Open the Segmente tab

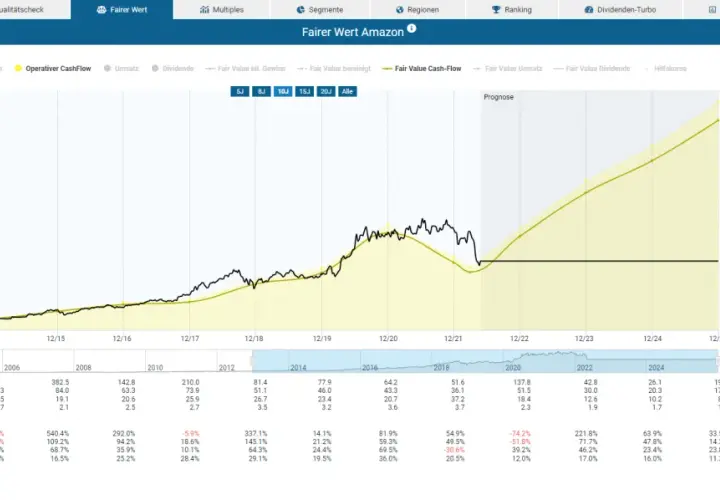click(320, 9)
